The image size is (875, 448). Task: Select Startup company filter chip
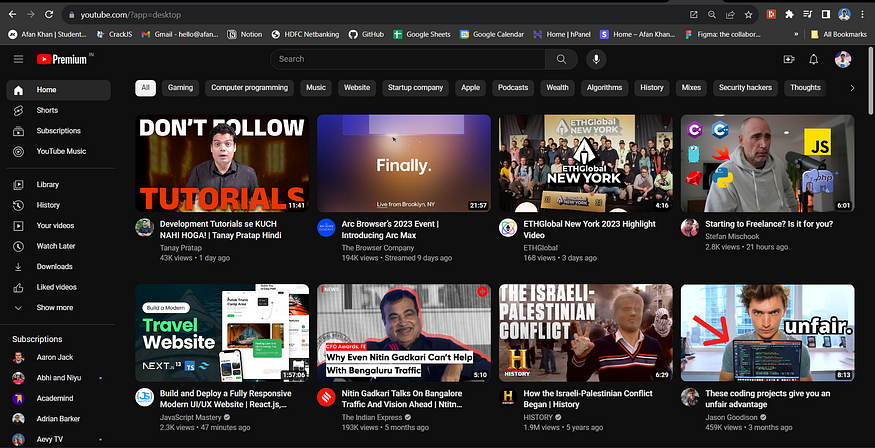(415, 88)
